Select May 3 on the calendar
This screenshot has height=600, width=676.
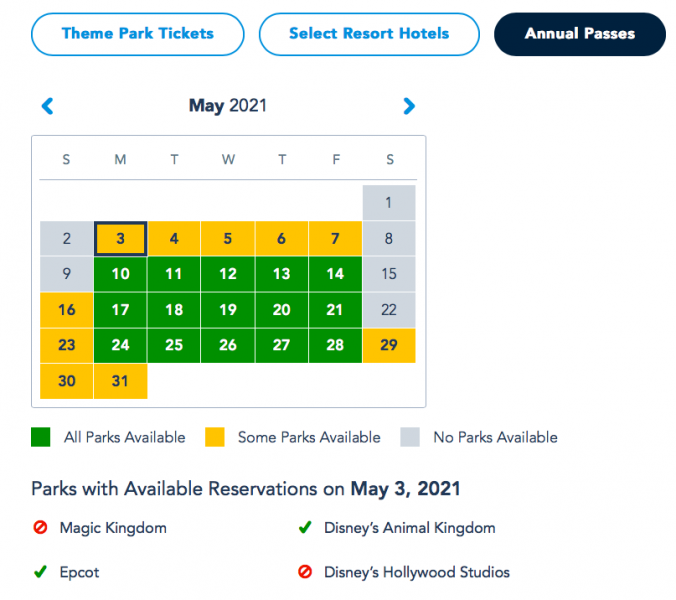click(120, 239)
